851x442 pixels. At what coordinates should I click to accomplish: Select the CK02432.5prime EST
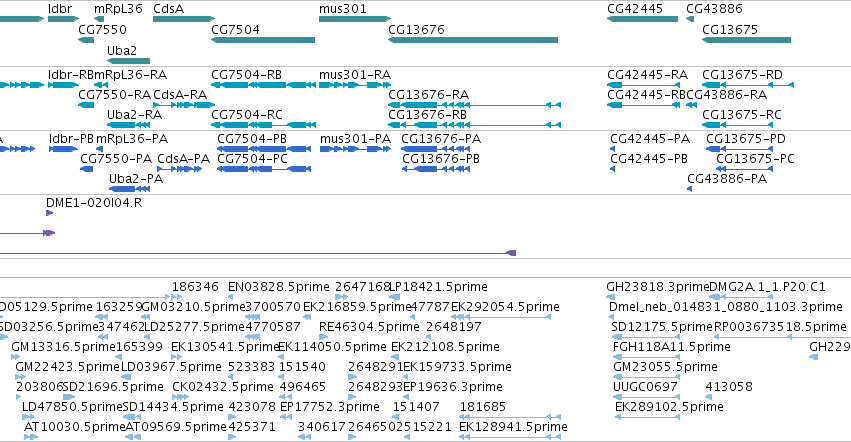180,397
